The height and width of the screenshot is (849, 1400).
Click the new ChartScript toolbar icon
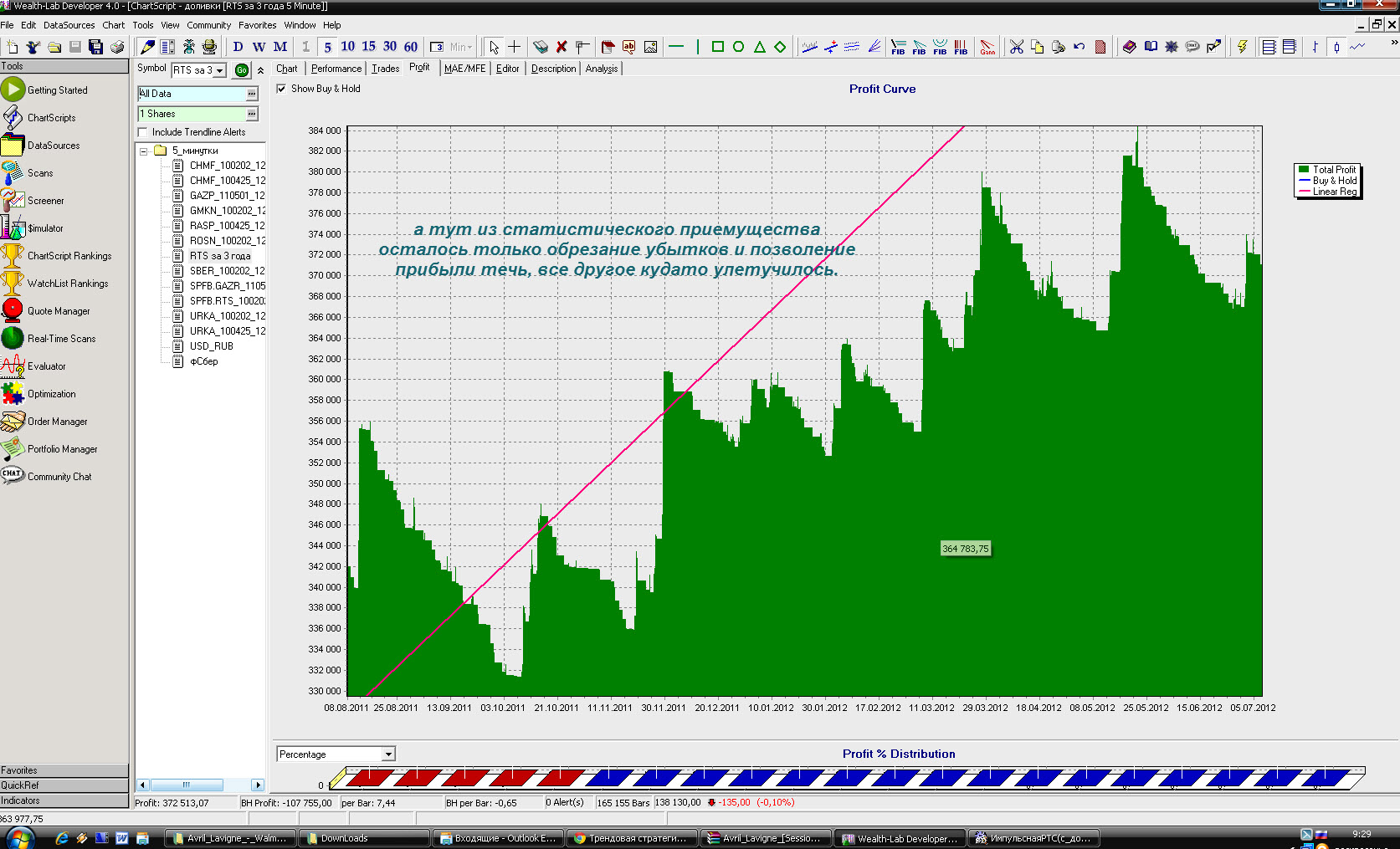[x=12, y=47]
